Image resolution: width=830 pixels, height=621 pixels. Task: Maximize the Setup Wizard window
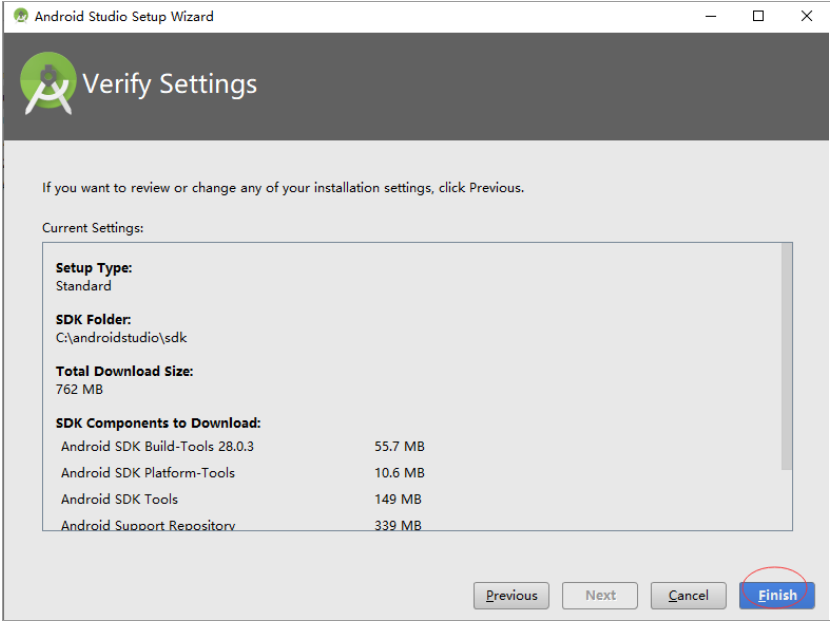pyautogui.click(x=758, y=16)
